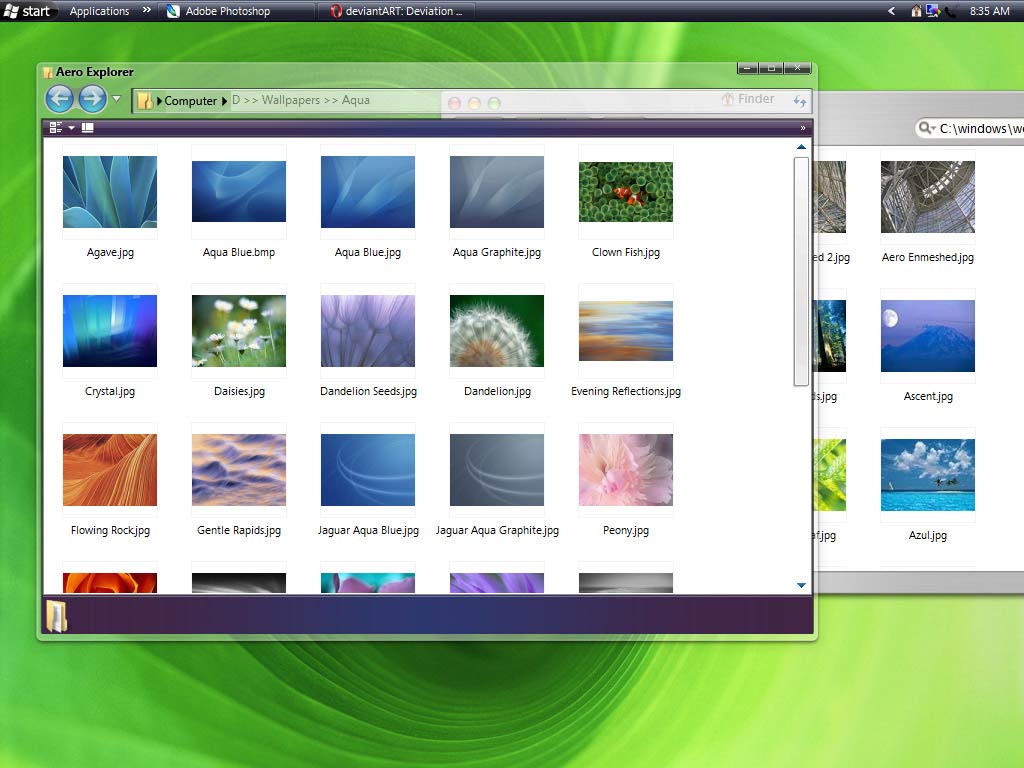Image resolution: width=1024 pixels, height=768 pixels.
Task: Click the views icon in toolbar
Action: click(x=56, y=127)
